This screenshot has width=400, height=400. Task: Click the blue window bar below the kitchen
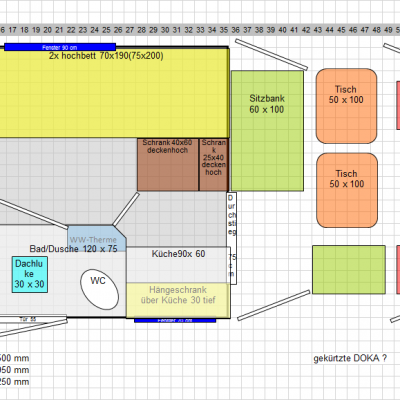pyautogui.click(x=175, y=321)
